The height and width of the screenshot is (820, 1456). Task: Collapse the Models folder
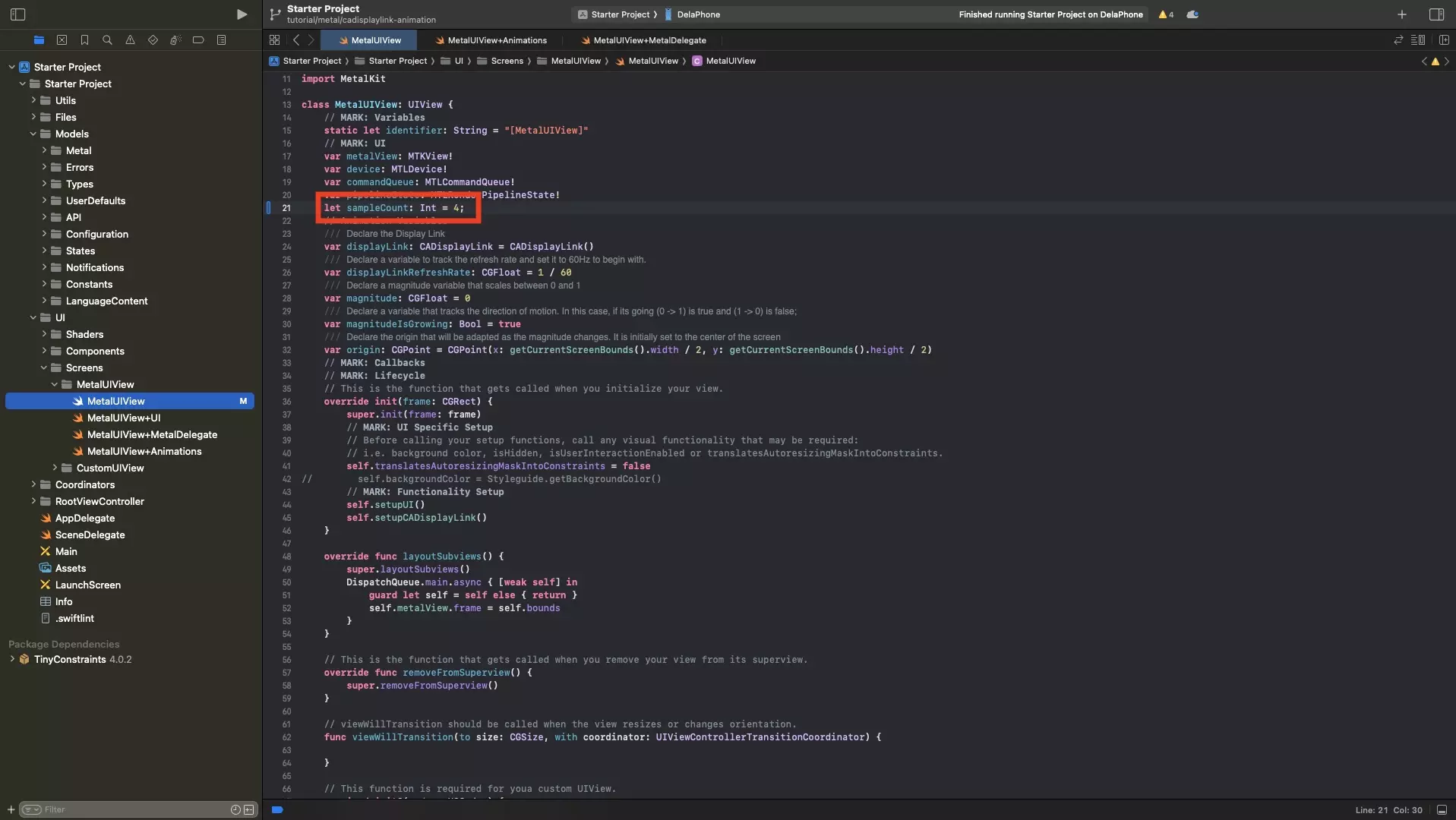click(33, 134)
